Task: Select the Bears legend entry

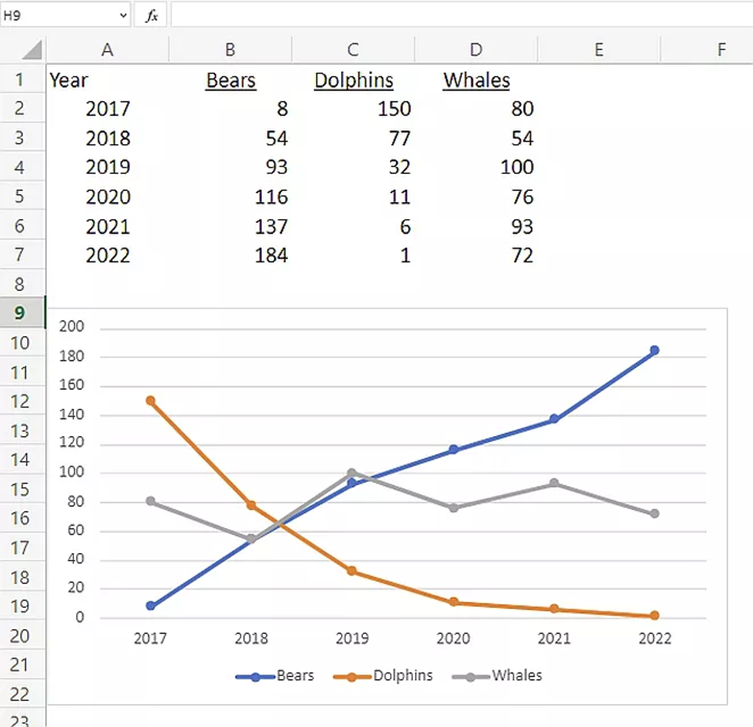Action: pos(275,676)
